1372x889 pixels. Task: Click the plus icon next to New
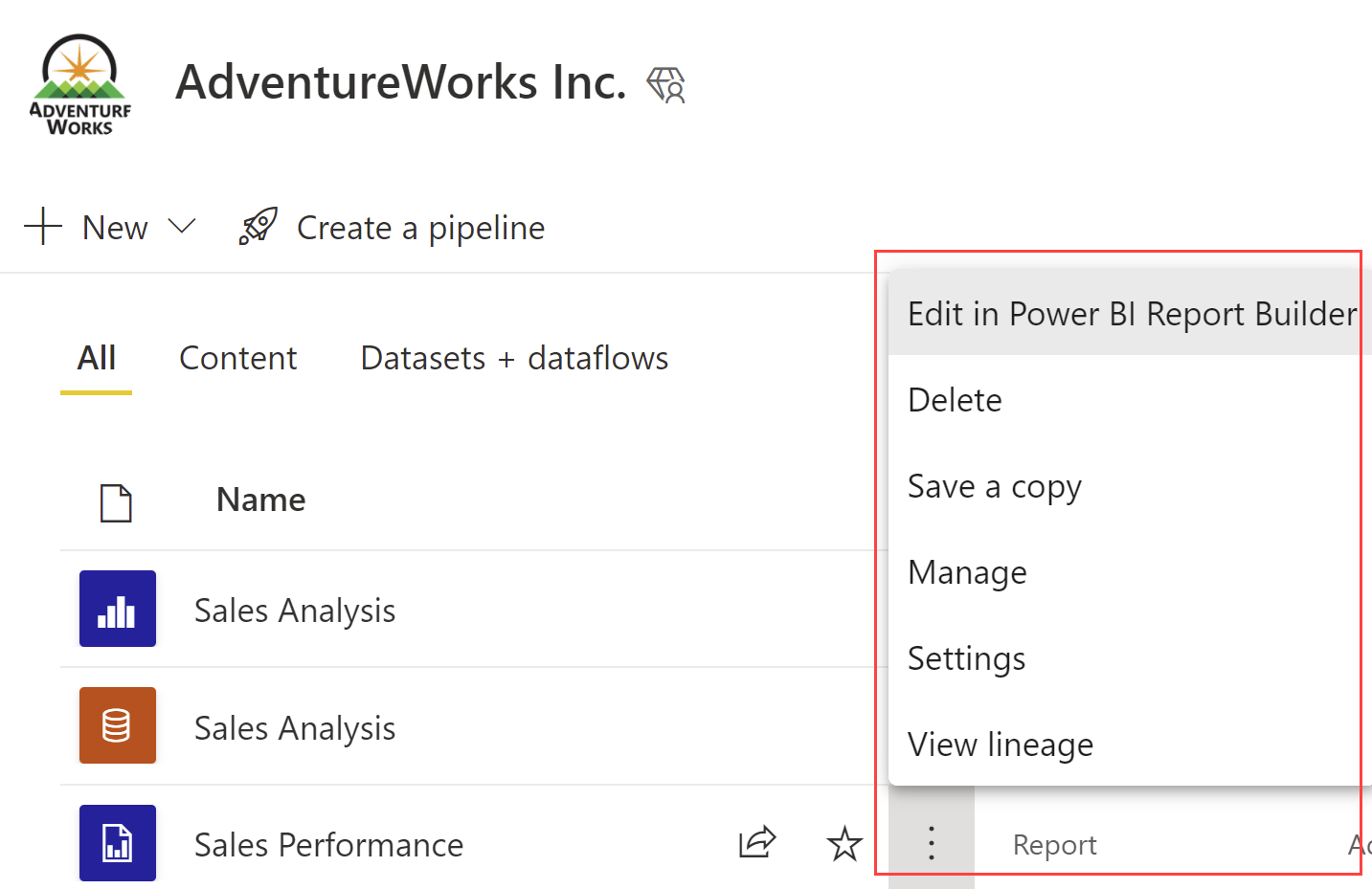43,227
